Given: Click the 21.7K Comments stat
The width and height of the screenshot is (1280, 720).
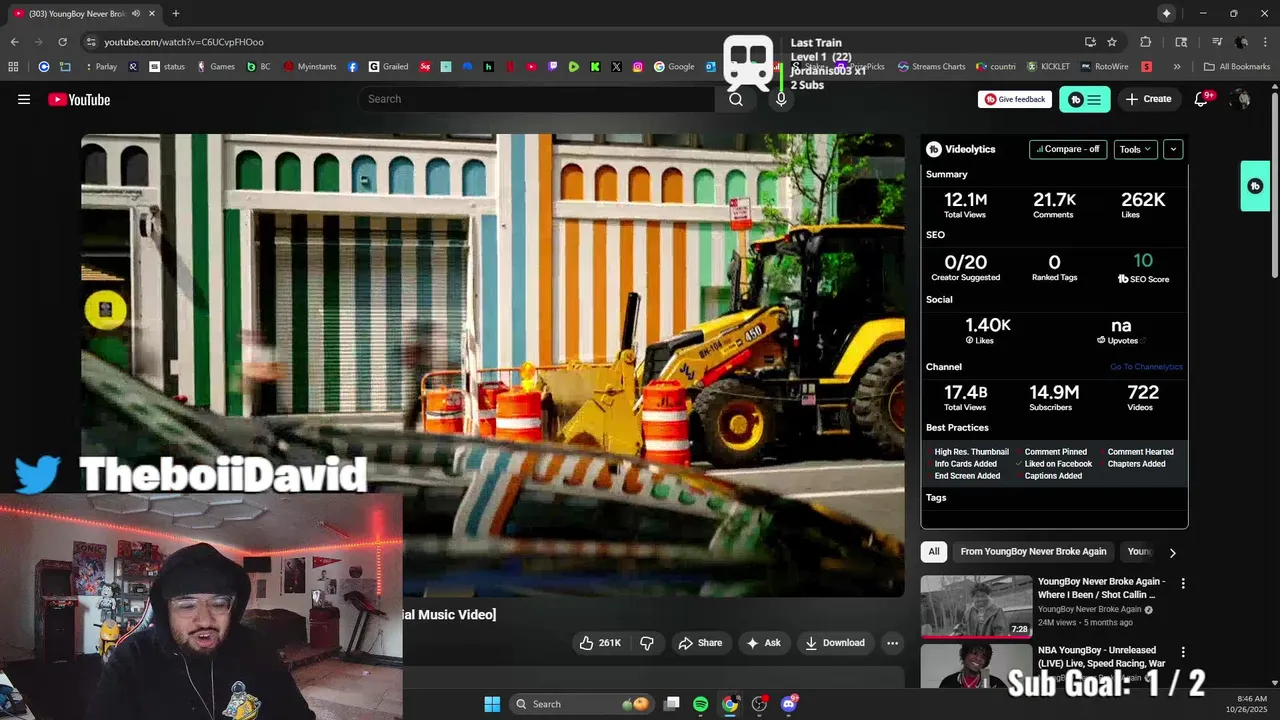Looking at the screenshot, I should (1054, 205).
